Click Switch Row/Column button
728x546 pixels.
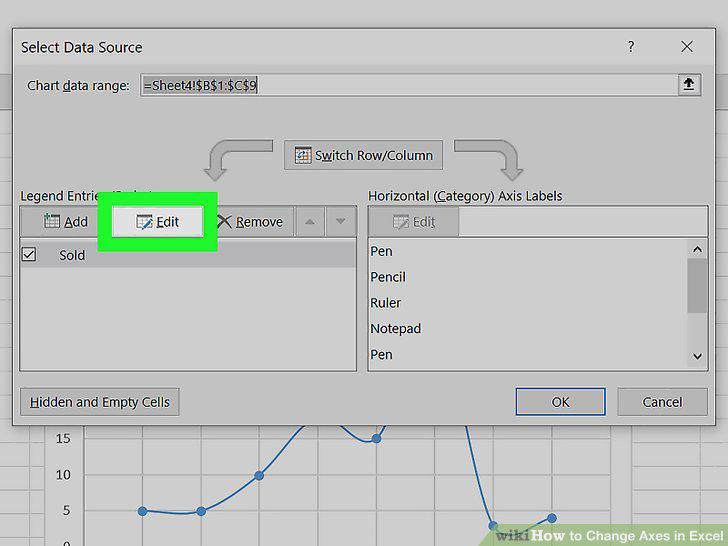[363, 155]
